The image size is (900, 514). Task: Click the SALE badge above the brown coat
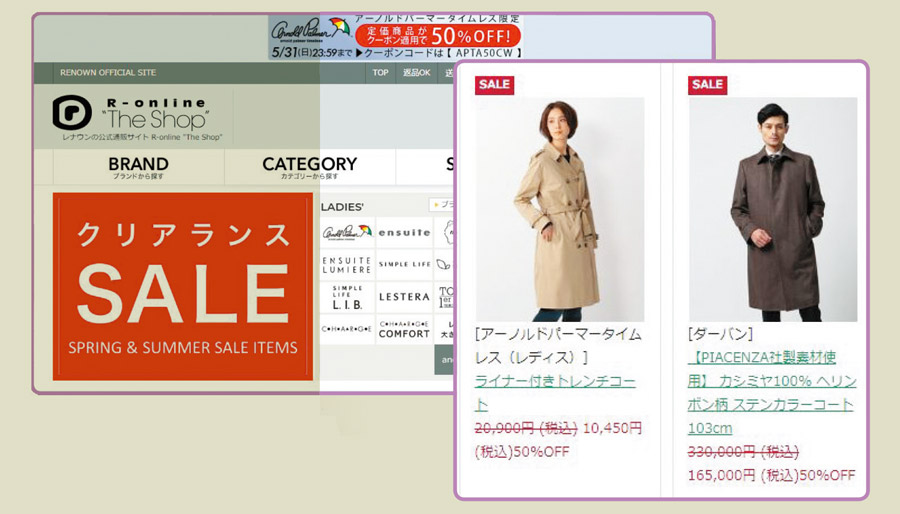tap(707, 85)
